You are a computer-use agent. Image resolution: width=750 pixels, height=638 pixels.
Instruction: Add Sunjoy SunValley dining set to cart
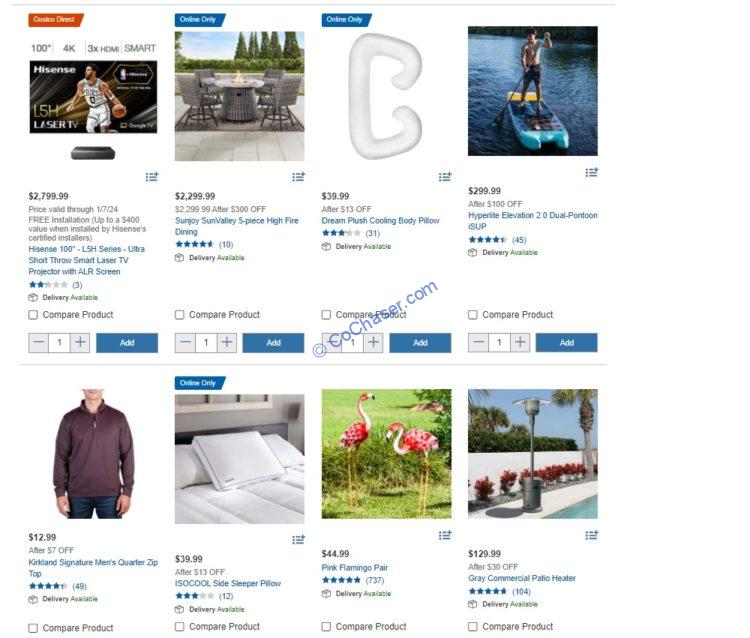[273, 342]
